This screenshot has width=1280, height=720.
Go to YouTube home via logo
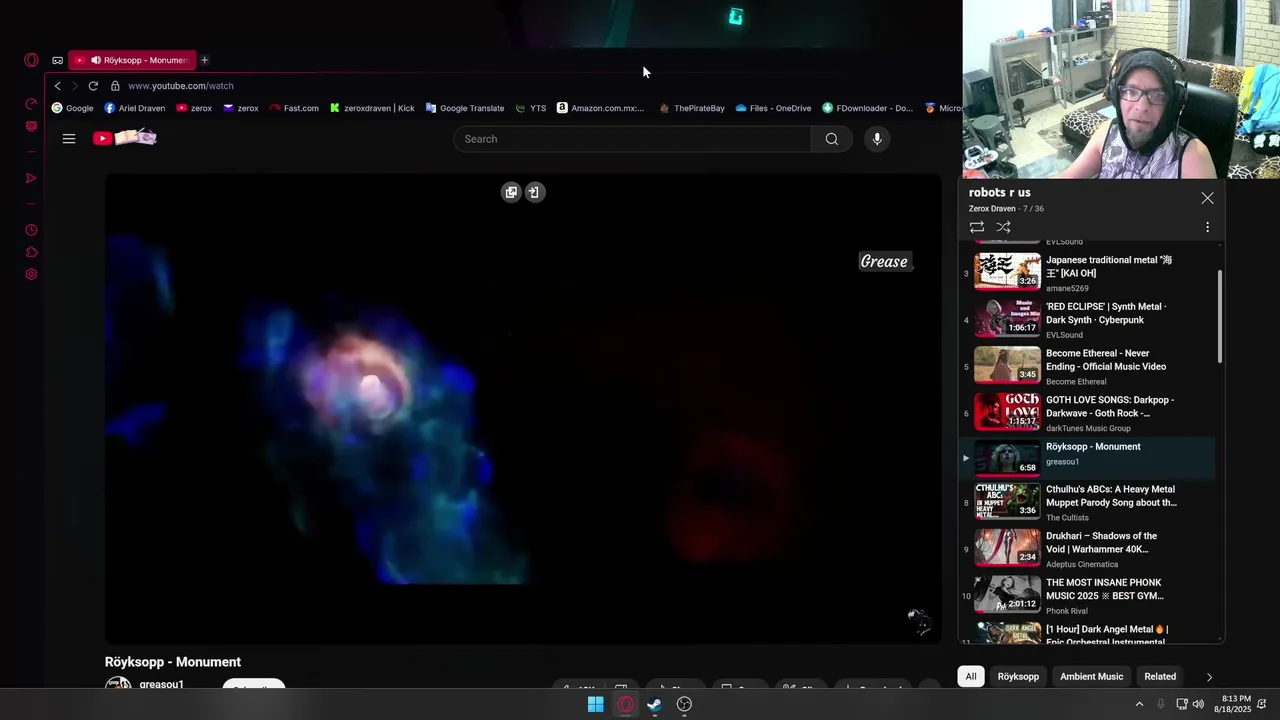click(x=125, y=138)
